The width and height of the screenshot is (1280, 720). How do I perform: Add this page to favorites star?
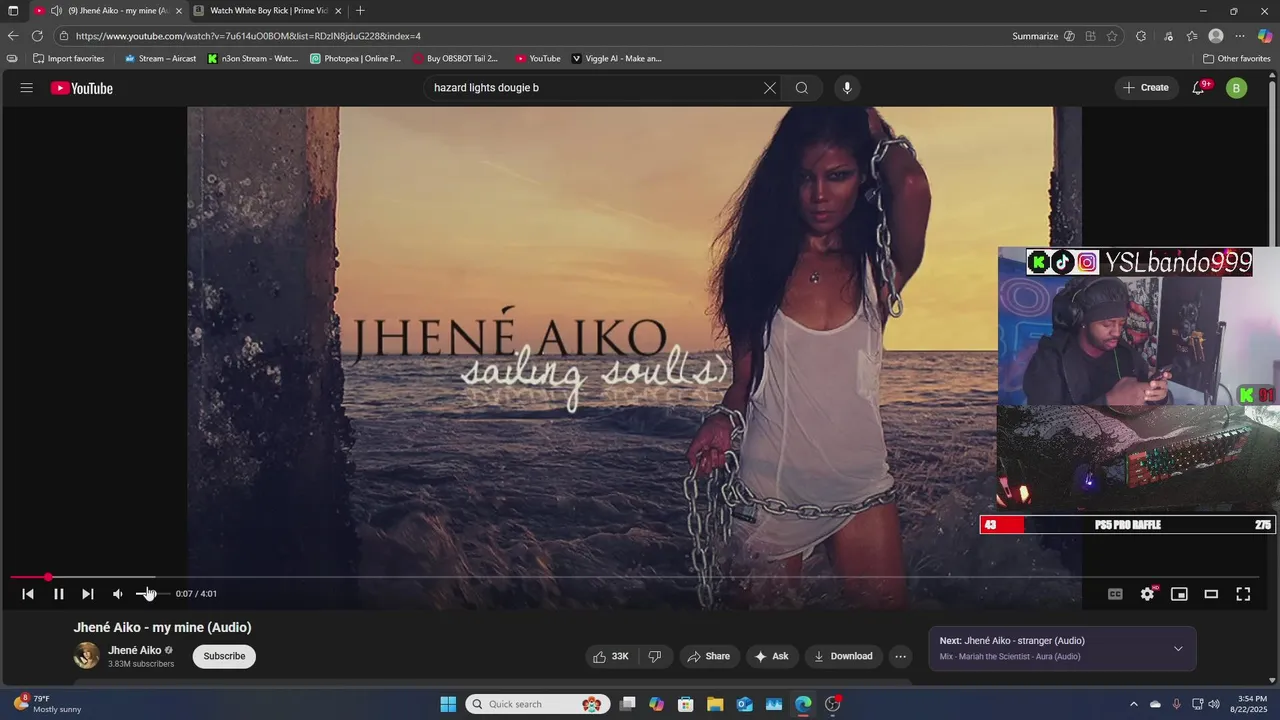1112,36
